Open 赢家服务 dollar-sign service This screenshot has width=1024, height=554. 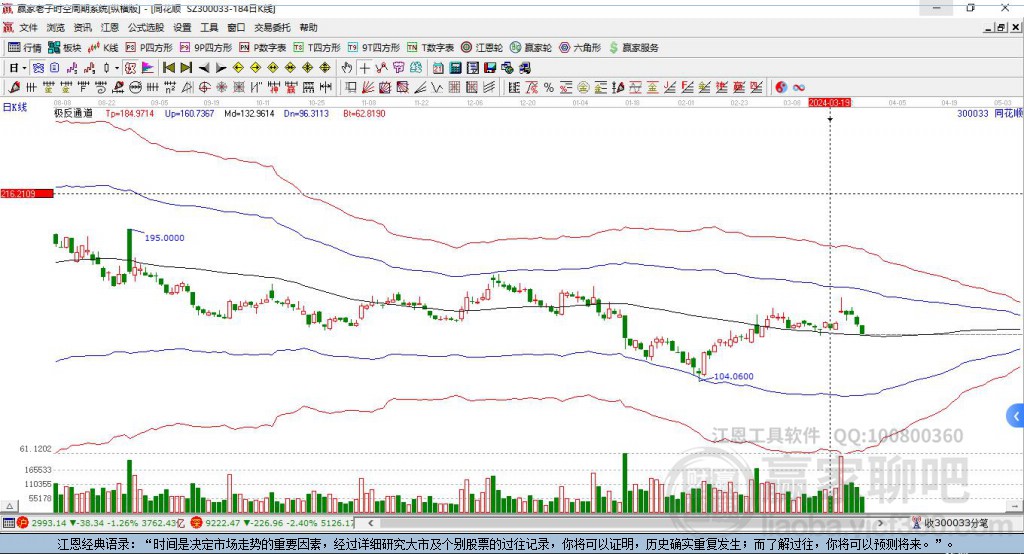633,48
